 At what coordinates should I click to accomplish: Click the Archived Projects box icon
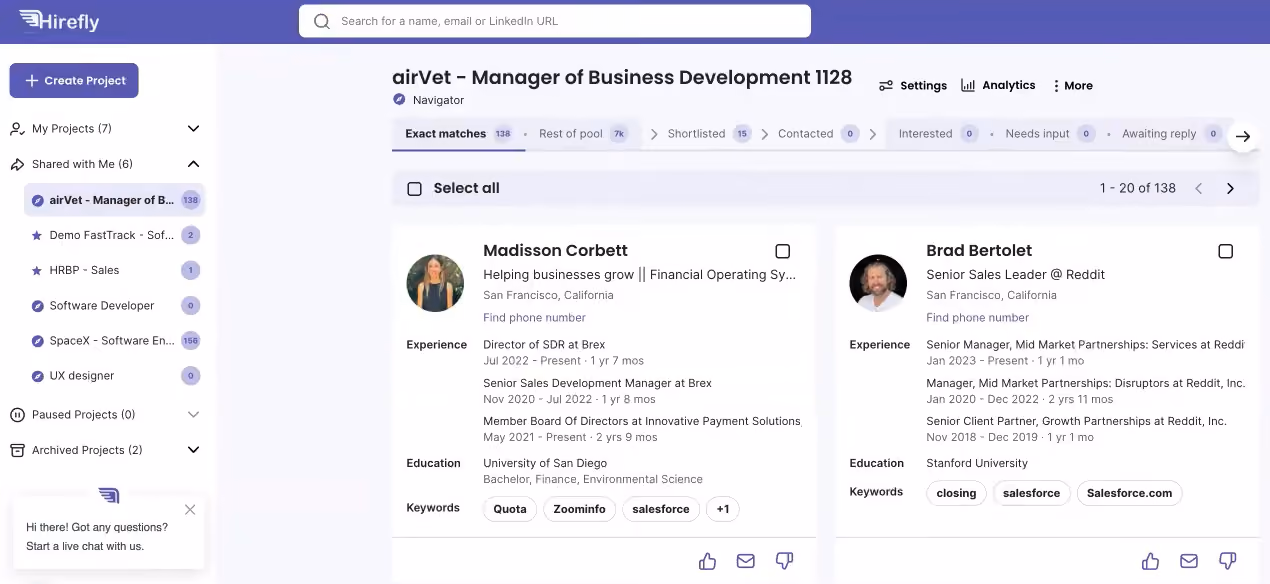pyautogui.click(x=17, y=450)
